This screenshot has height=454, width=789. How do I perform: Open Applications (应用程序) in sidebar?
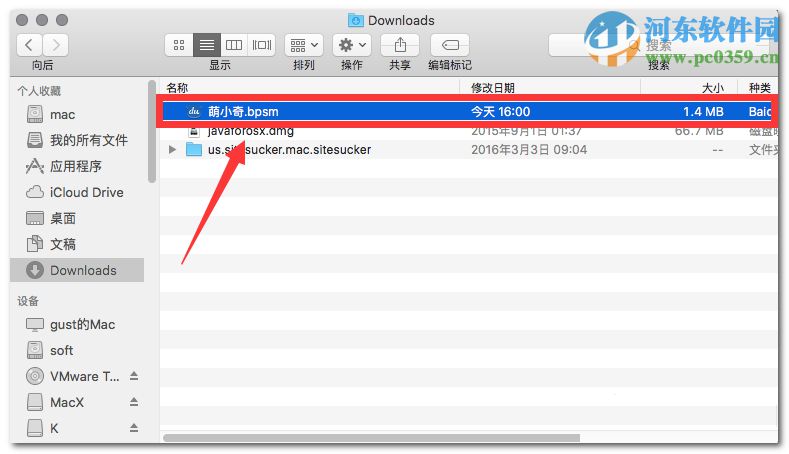tap(64, 166)
